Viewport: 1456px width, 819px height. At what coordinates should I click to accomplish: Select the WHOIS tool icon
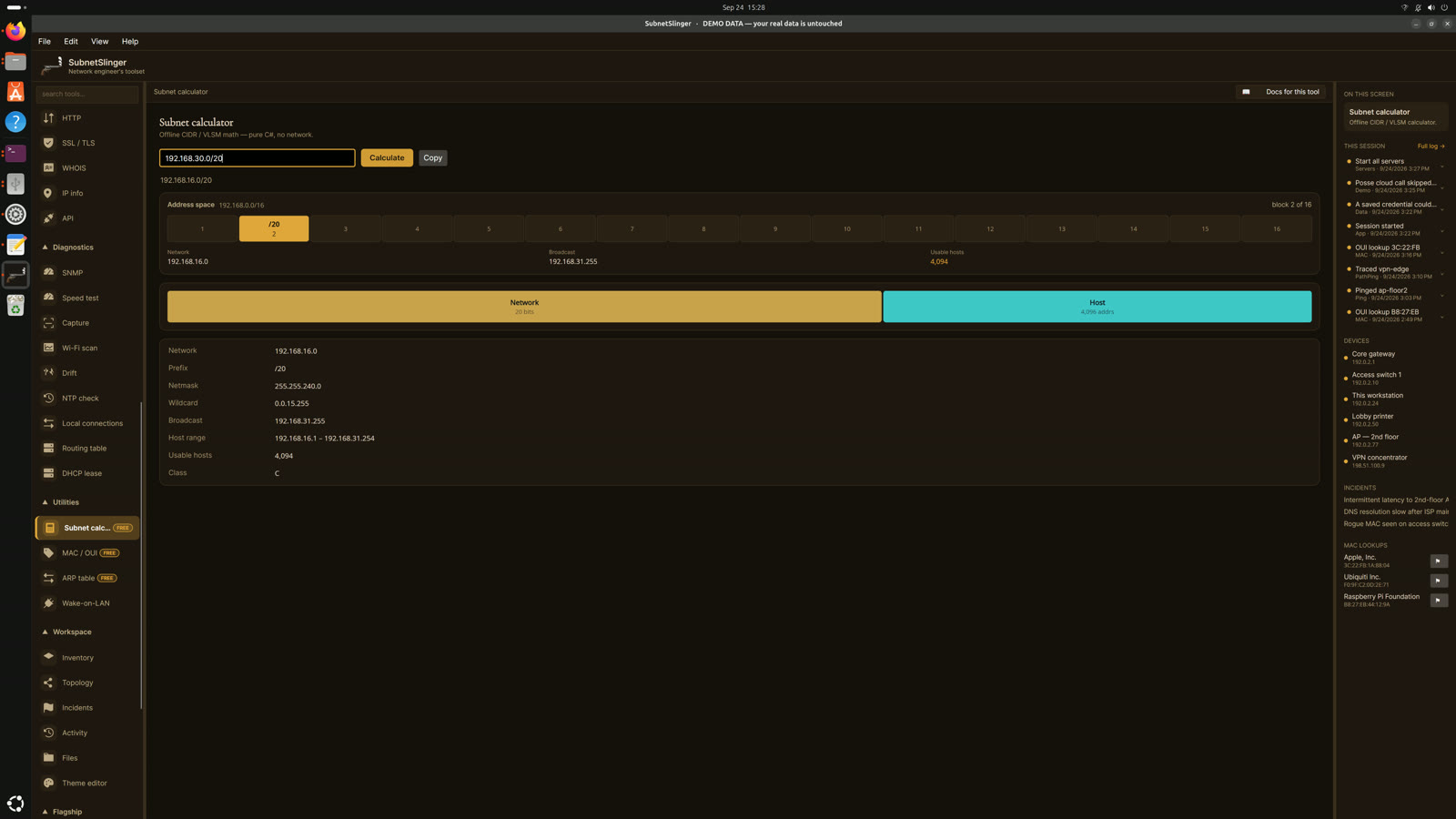(x=48, y=168)
